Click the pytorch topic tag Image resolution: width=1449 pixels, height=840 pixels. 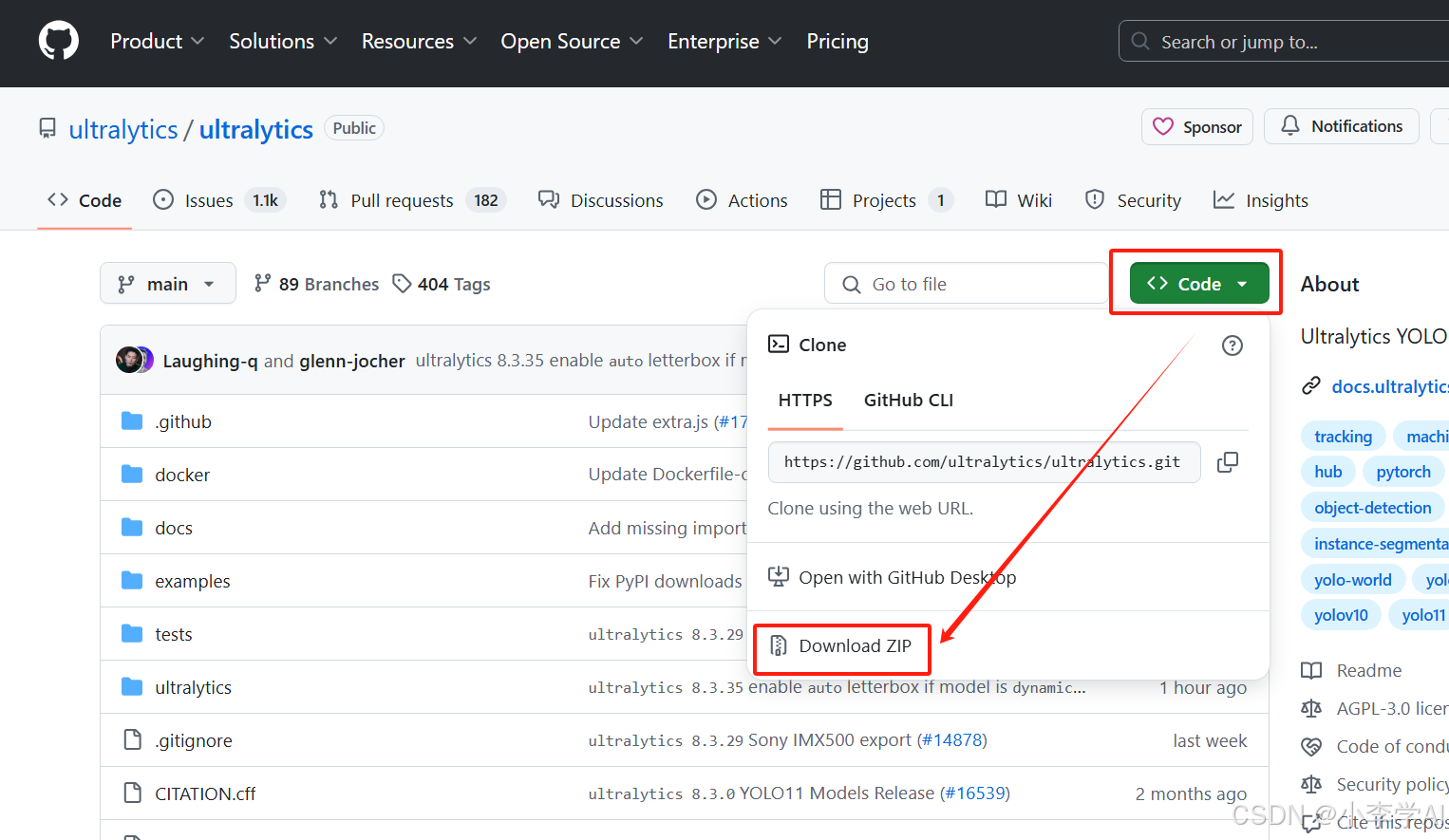pos(1403,472)
